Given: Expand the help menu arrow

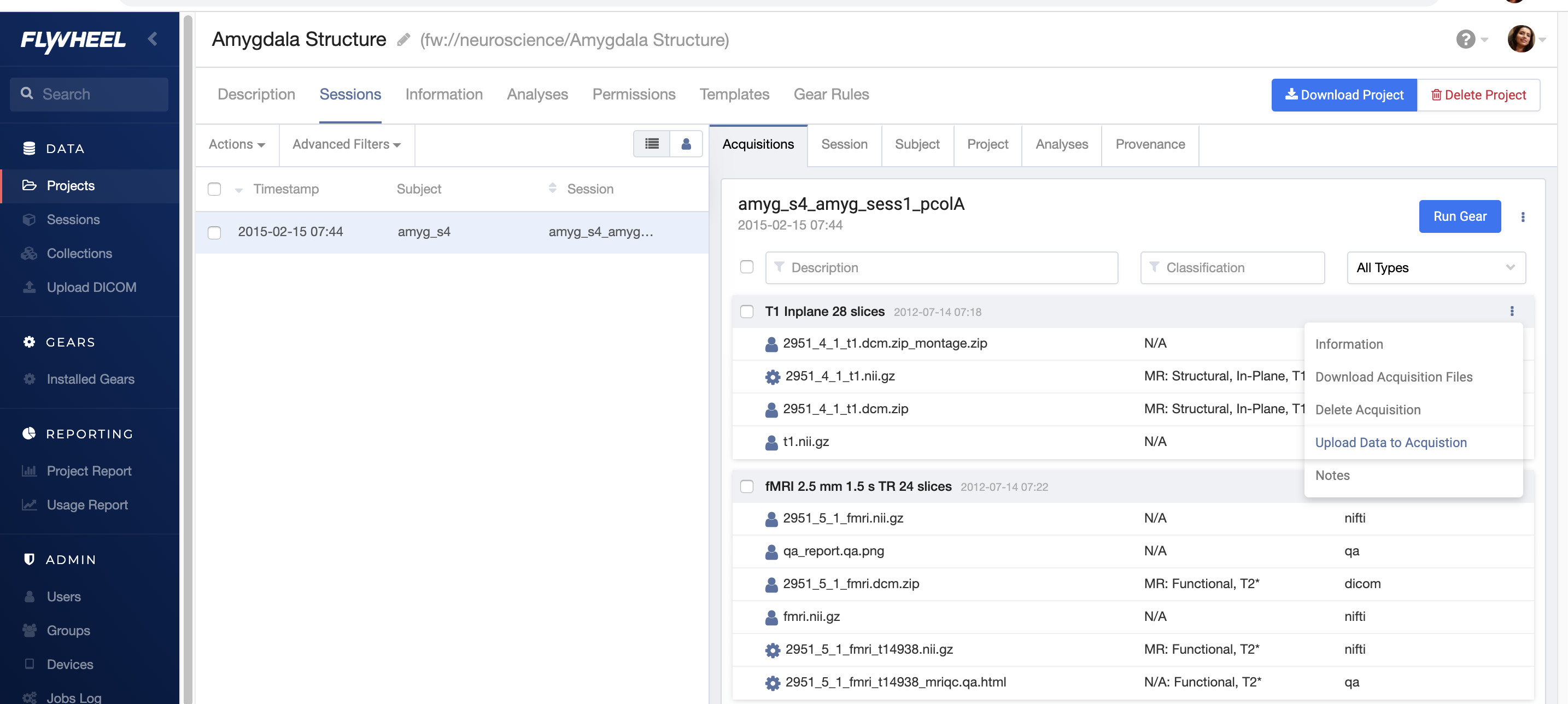Looking at the screenshot, I should pyautogui.click(x=1484, y=40).
